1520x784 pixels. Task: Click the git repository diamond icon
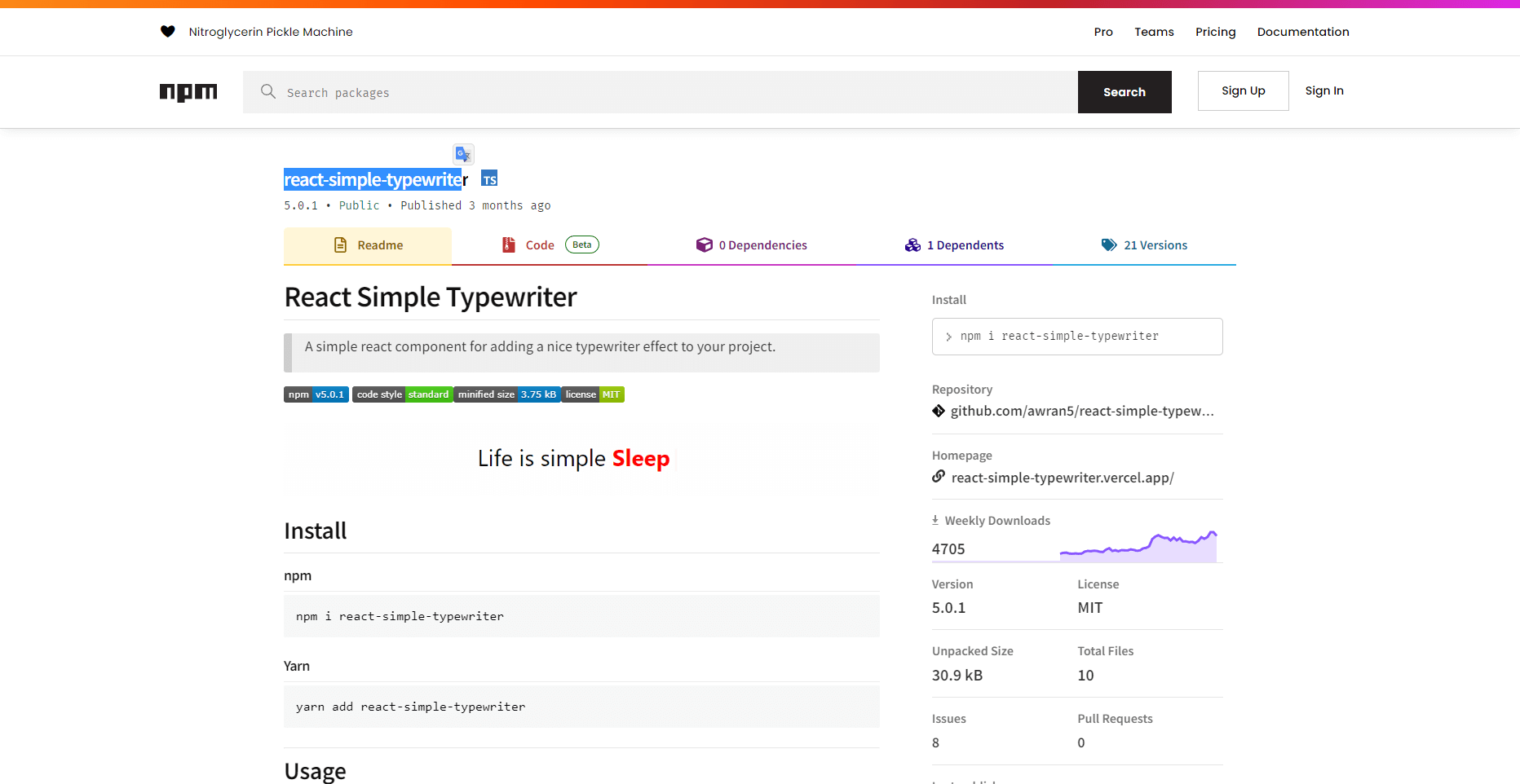tap(939, 411)
